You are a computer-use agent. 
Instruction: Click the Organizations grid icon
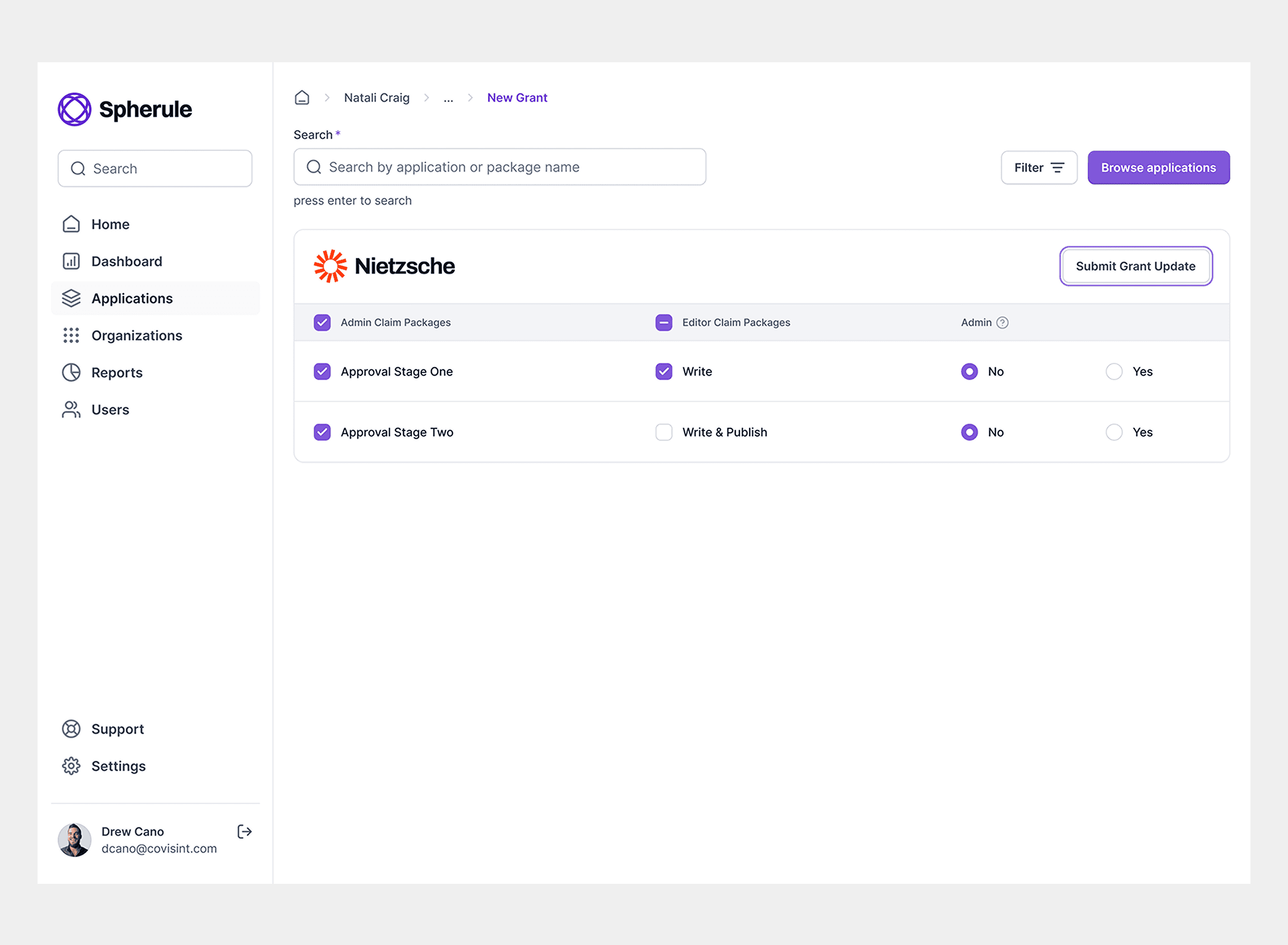pyautogui.click(x=71, y=335)
